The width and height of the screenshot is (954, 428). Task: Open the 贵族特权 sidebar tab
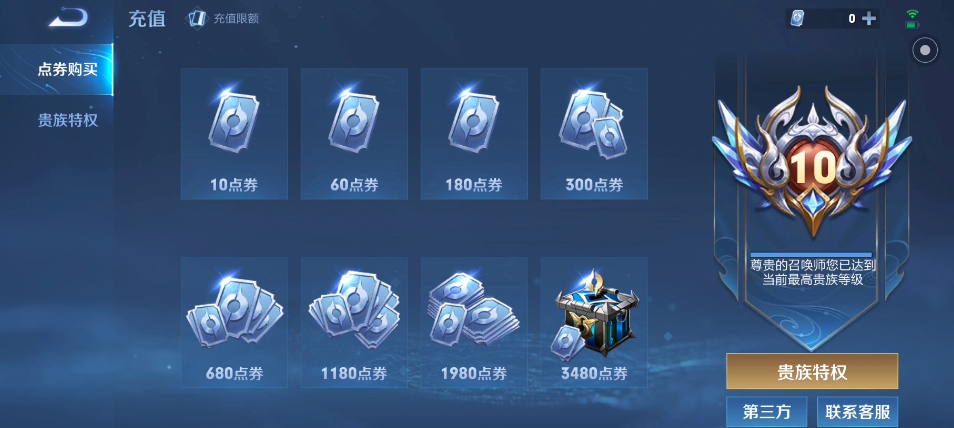click(68, 120)
